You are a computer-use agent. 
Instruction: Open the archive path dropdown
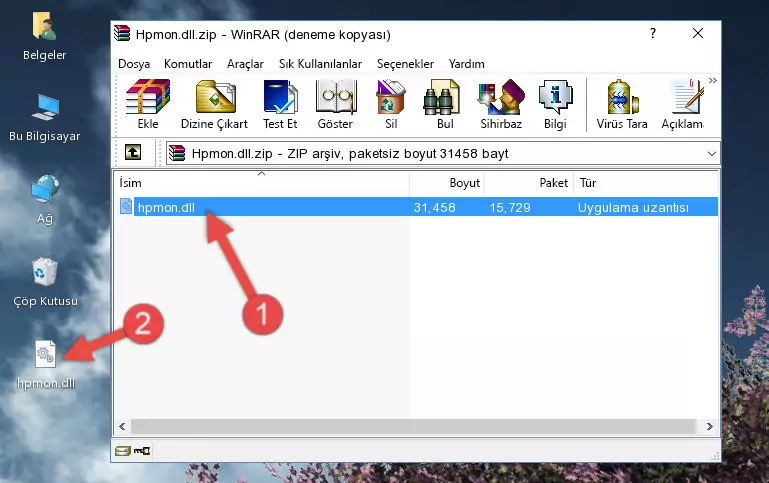click(x=712, y=153)
